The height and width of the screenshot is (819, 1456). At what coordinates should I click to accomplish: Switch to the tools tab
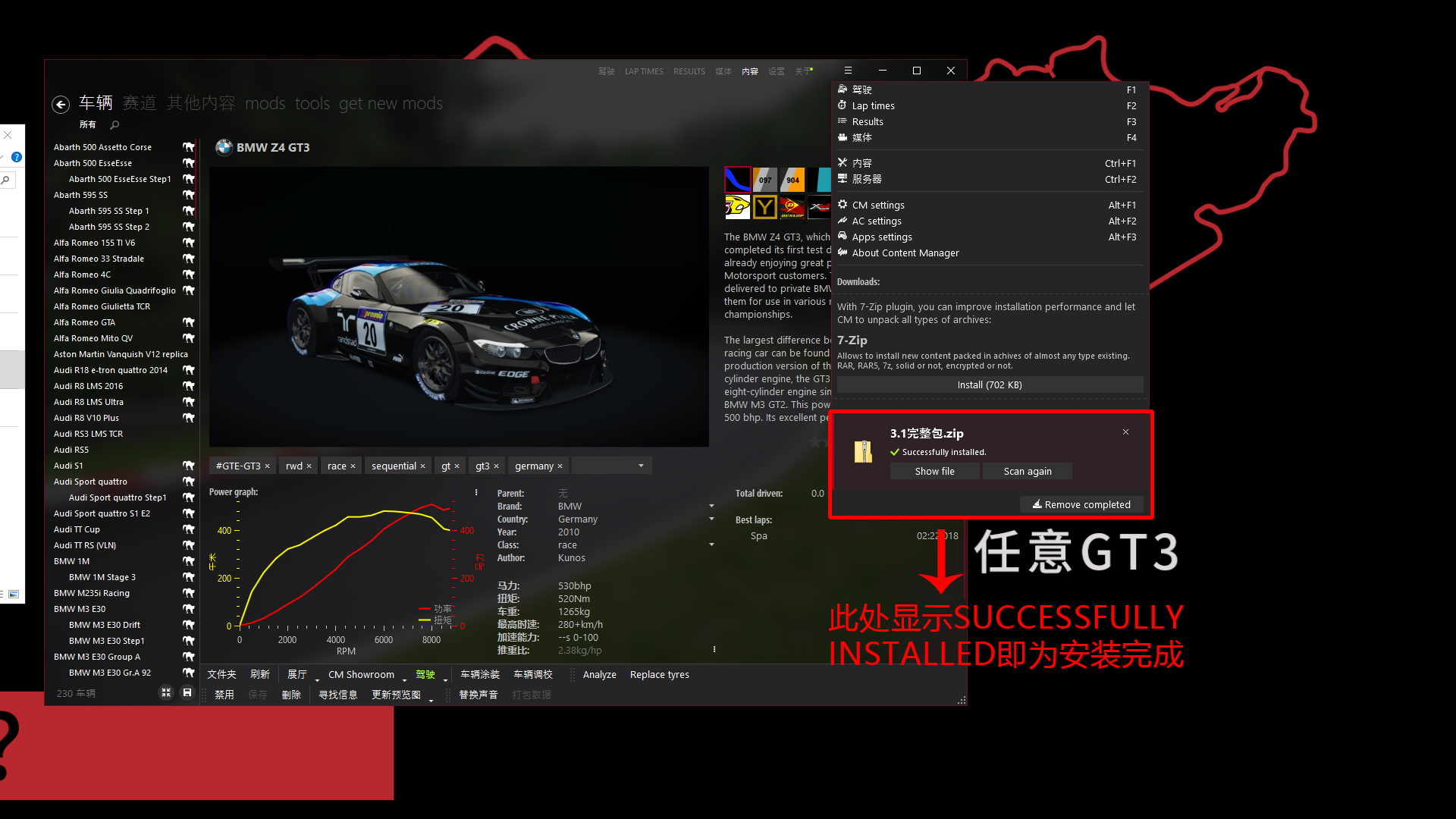[x=312, y=103]
